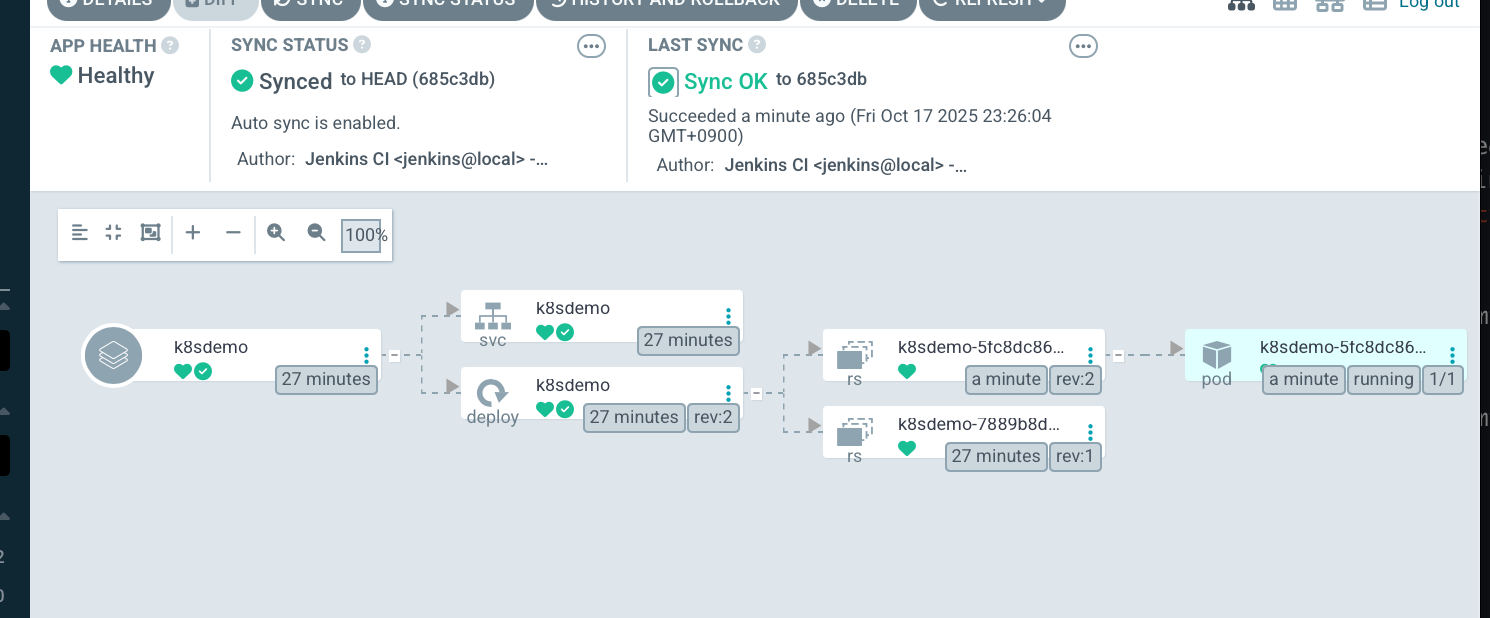Click the plus icon in the tree toolbar
The image size is (1490, 618).
[193, 233]
